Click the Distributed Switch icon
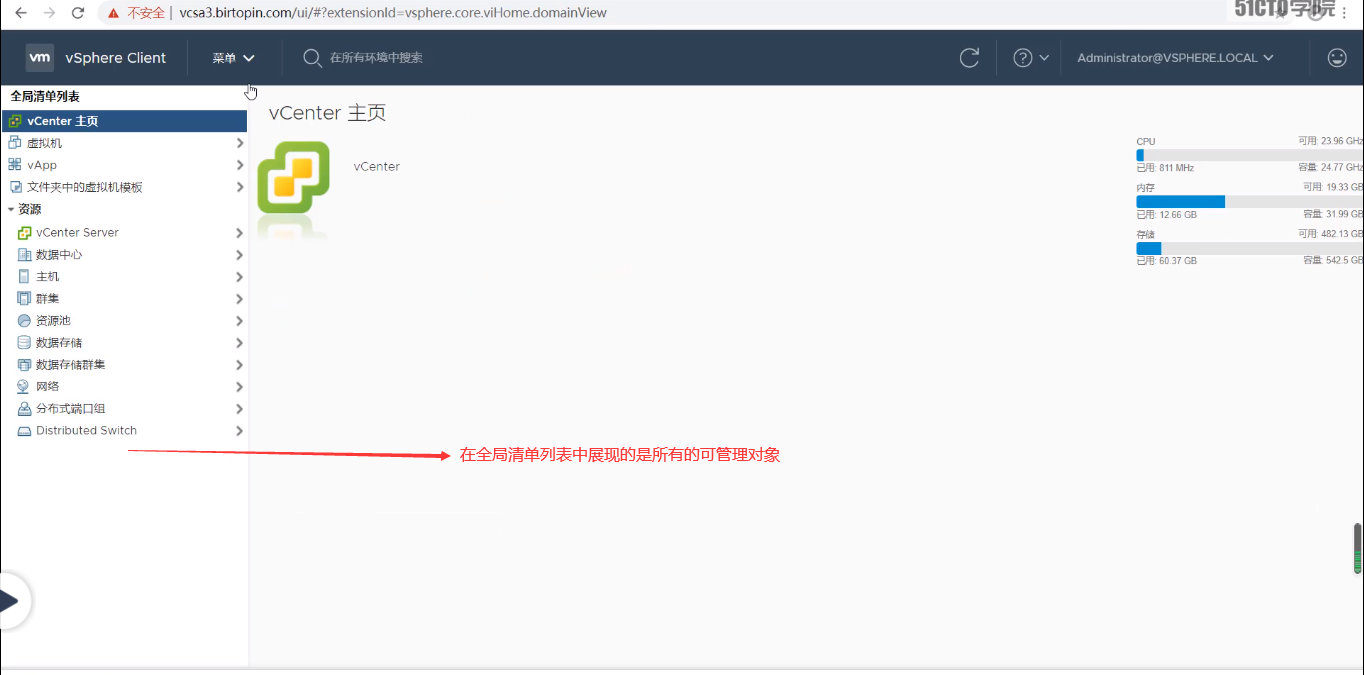Viewport: 1364px width, 675px height. (25, 431)
